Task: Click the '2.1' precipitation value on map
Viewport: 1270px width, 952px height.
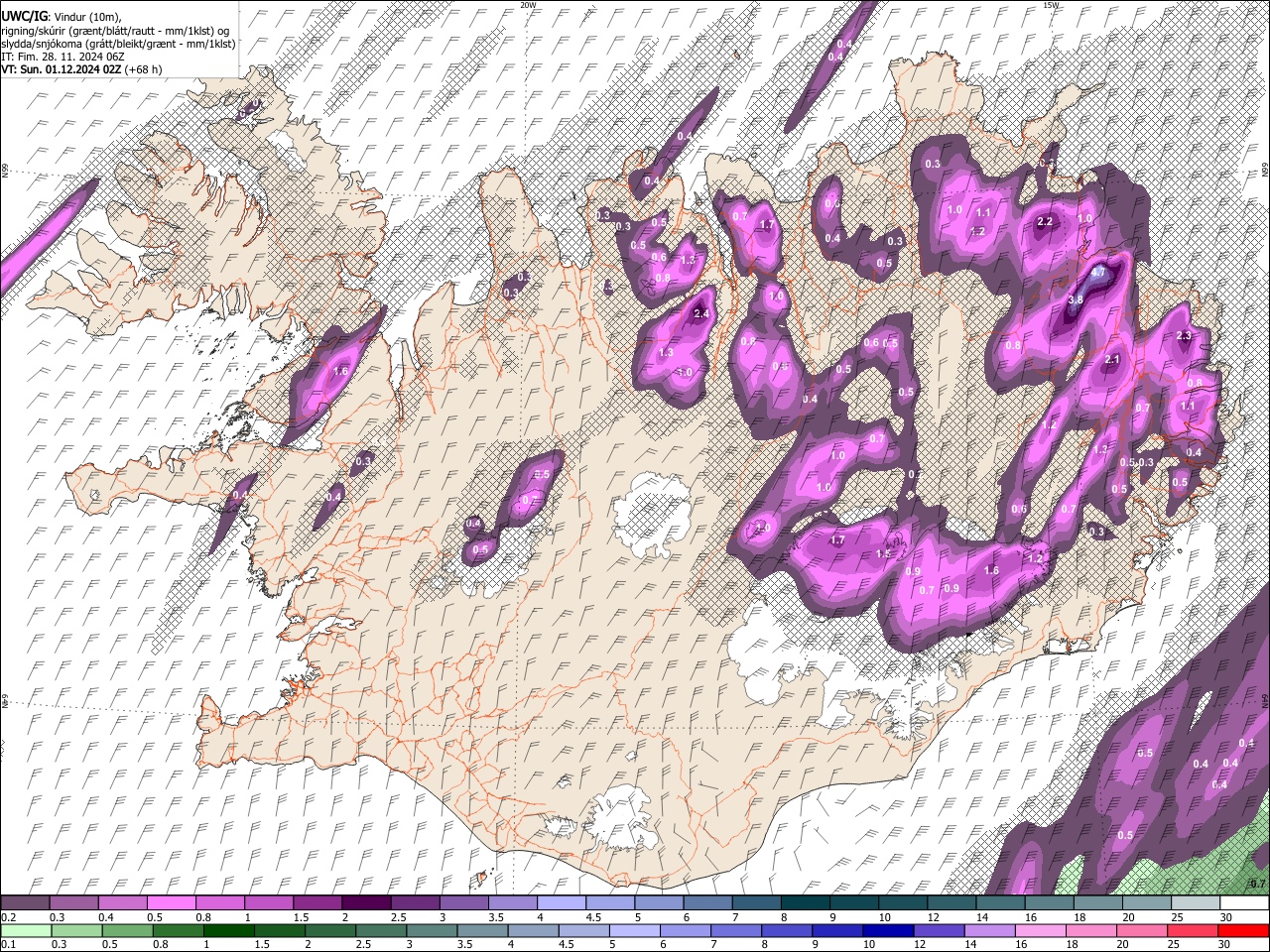Action: (x=1112, y=360)
